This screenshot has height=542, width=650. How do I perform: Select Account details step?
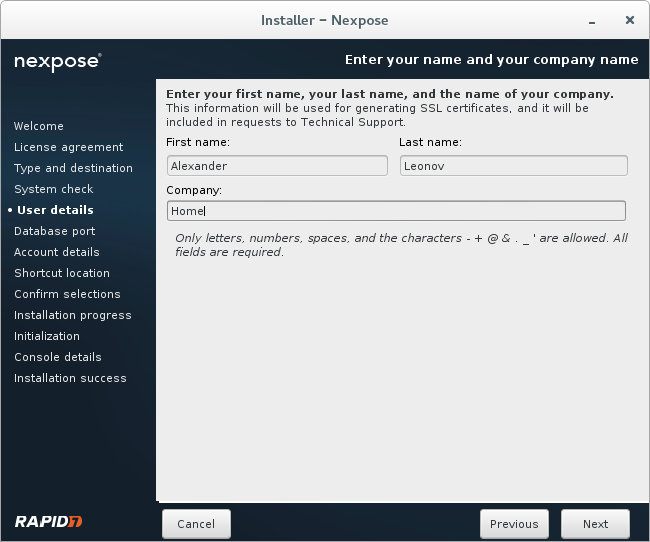(x=56, y=252)
